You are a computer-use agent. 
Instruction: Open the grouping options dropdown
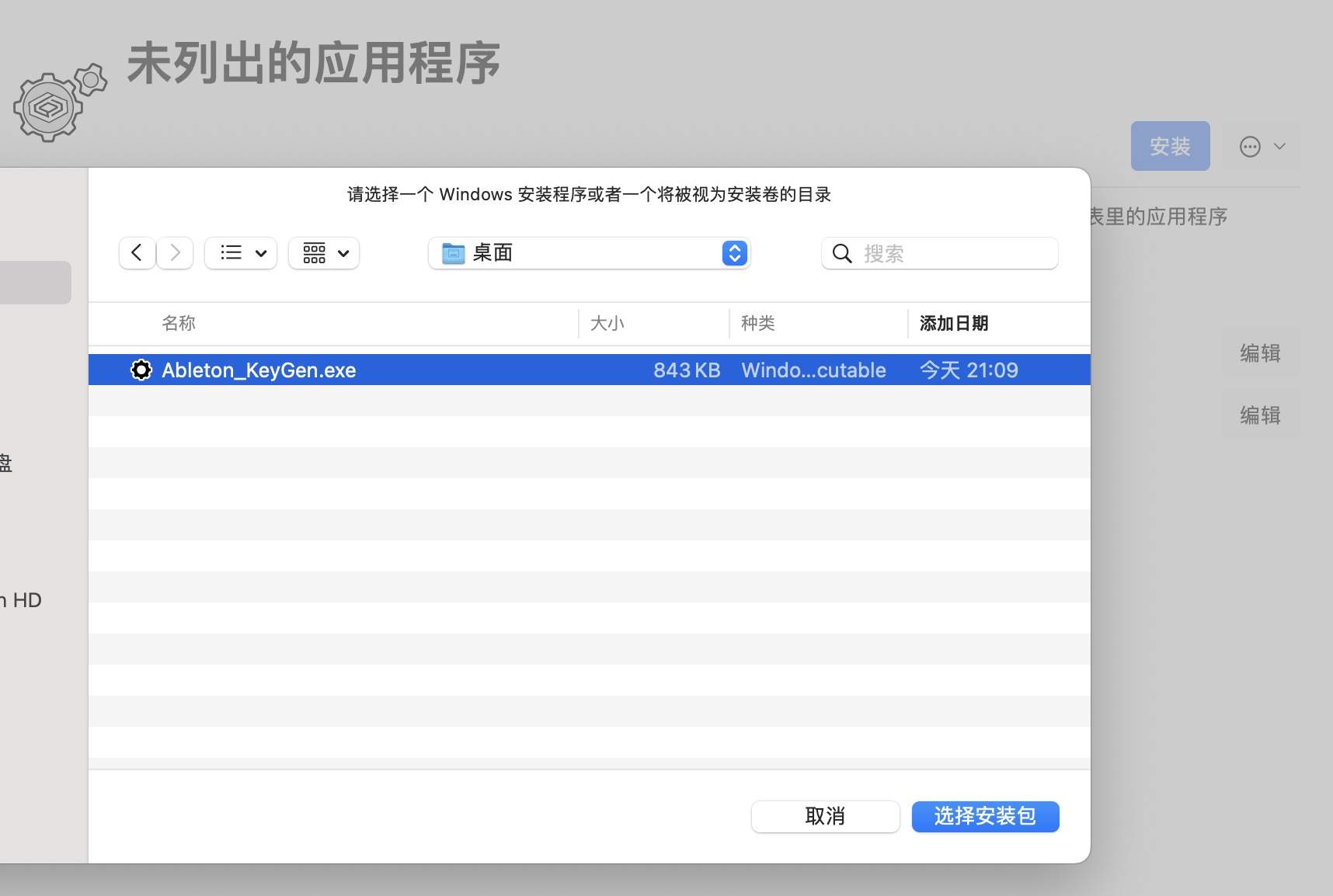pyautogui.click(x=344, y=253)
